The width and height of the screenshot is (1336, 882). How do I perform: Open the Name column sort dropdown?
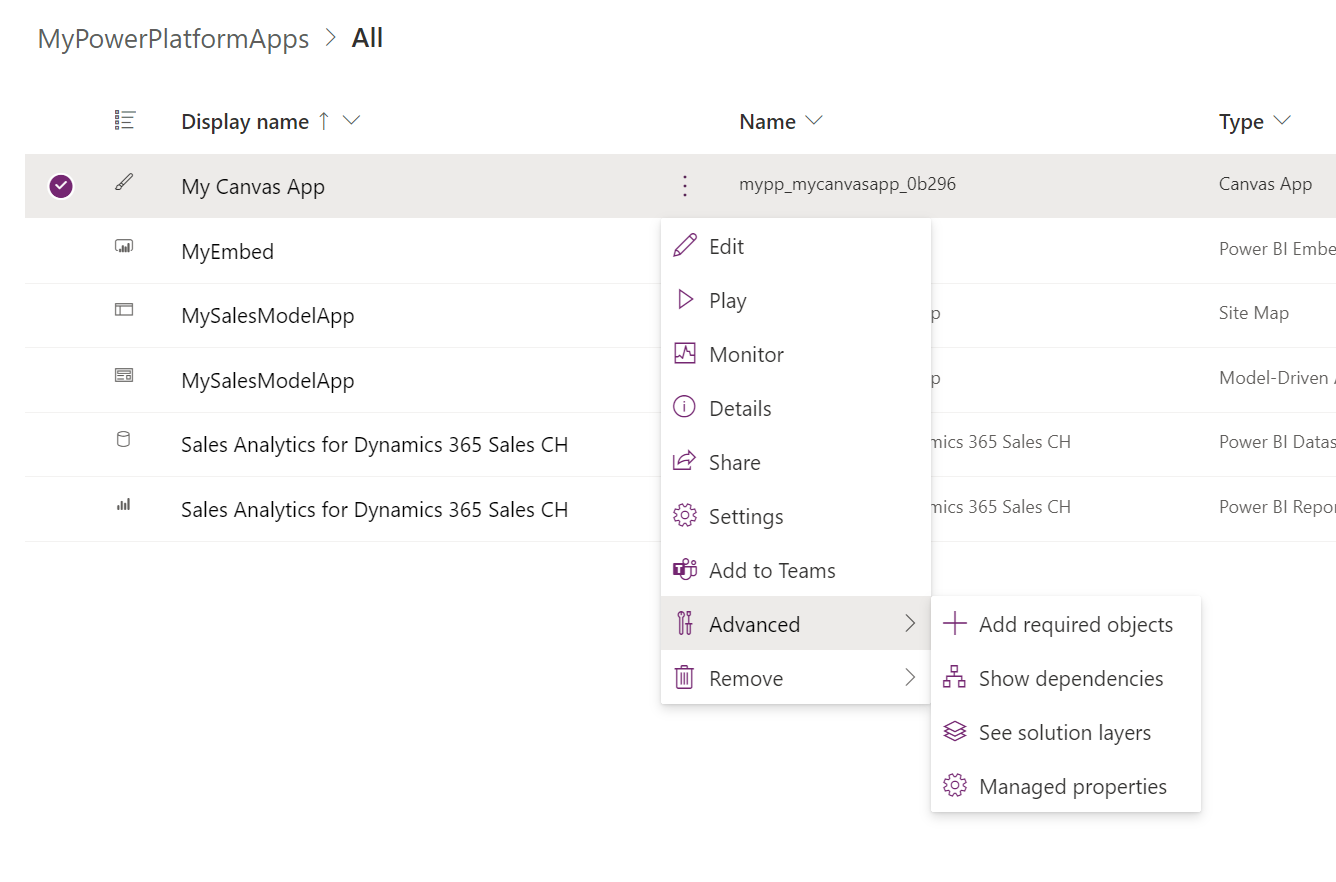(x=814, y=121)
